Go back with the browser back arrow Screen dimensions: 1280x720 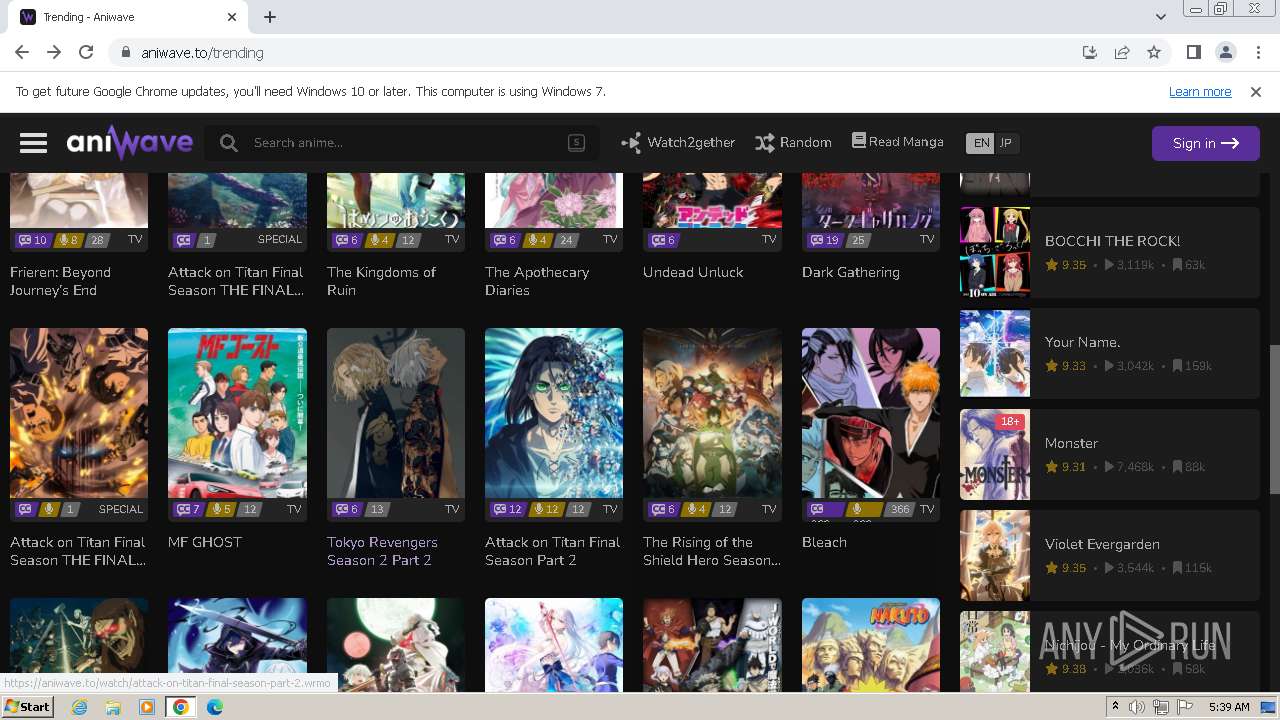22,53
